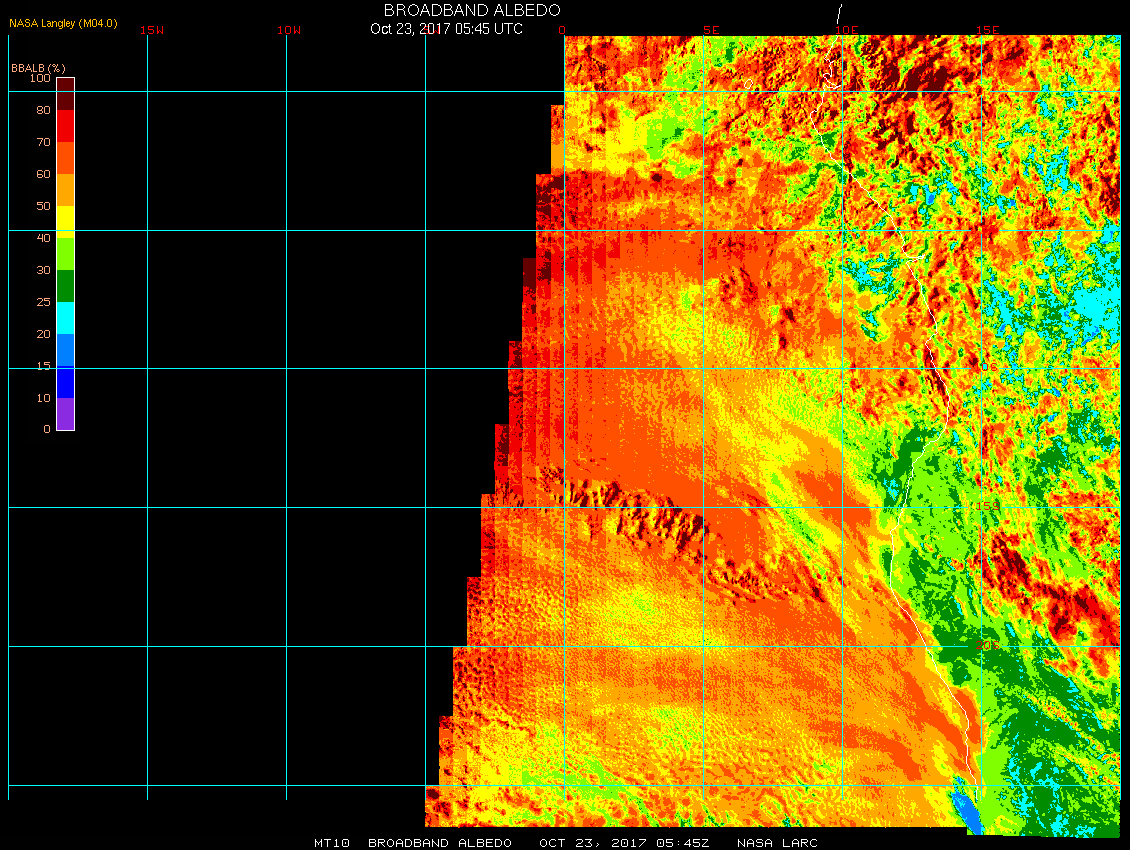The image size is (1130, 850).
Task: Select the bright red 70–80% legend swatch
Action: [x=65, y=126]
